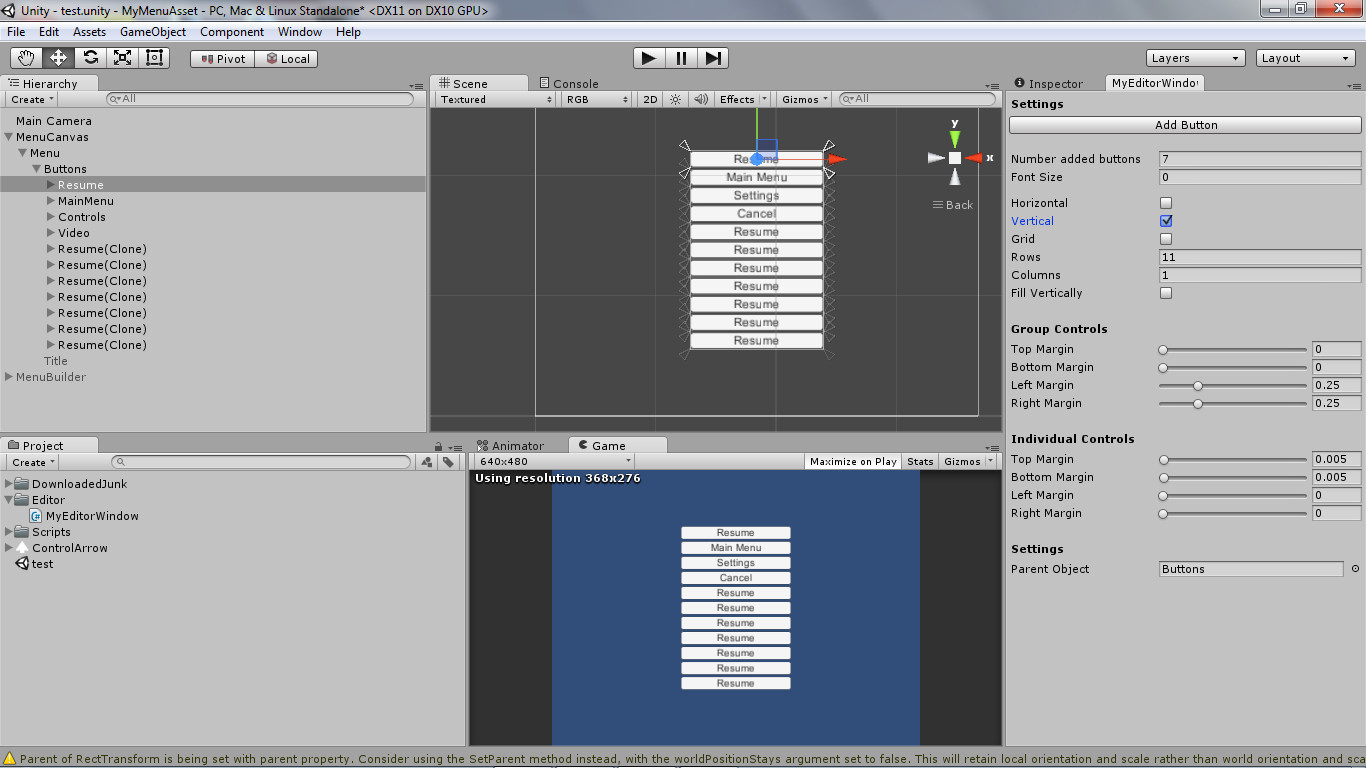
Task: Click the Parent Object text field
Action: [1250, 568]
